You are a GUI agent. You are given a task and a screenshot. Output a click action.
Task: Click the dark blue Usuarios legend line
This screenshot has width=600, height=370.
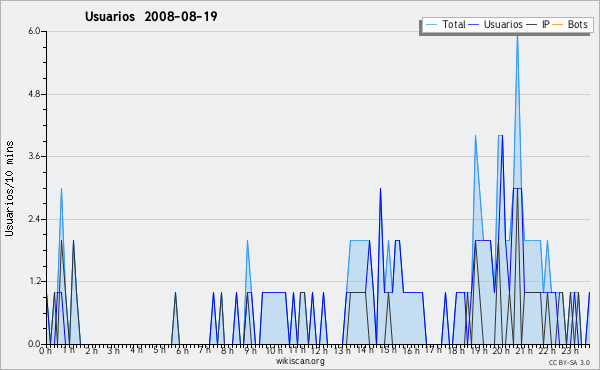474,25
